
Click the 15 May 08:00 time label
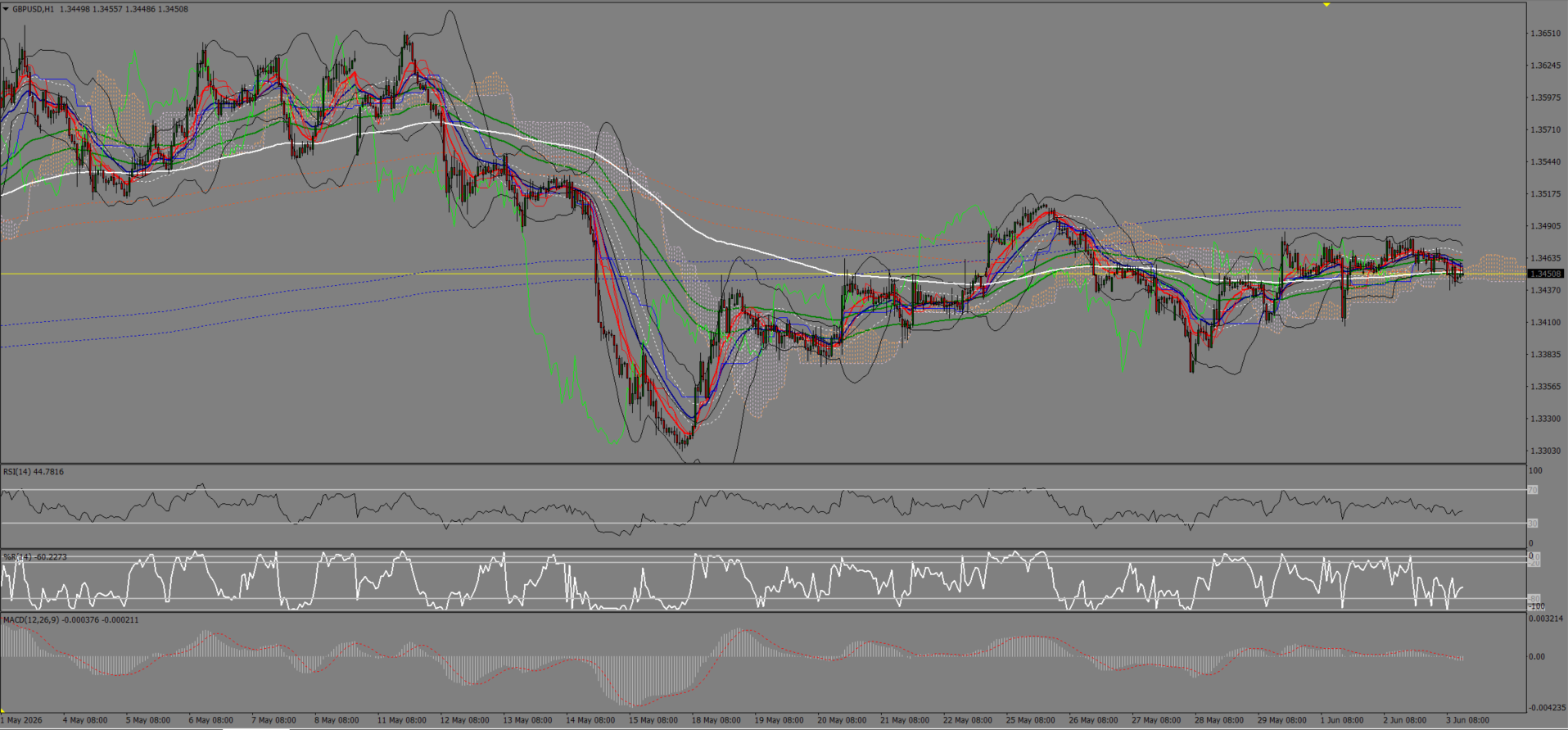tap(653, 721)
